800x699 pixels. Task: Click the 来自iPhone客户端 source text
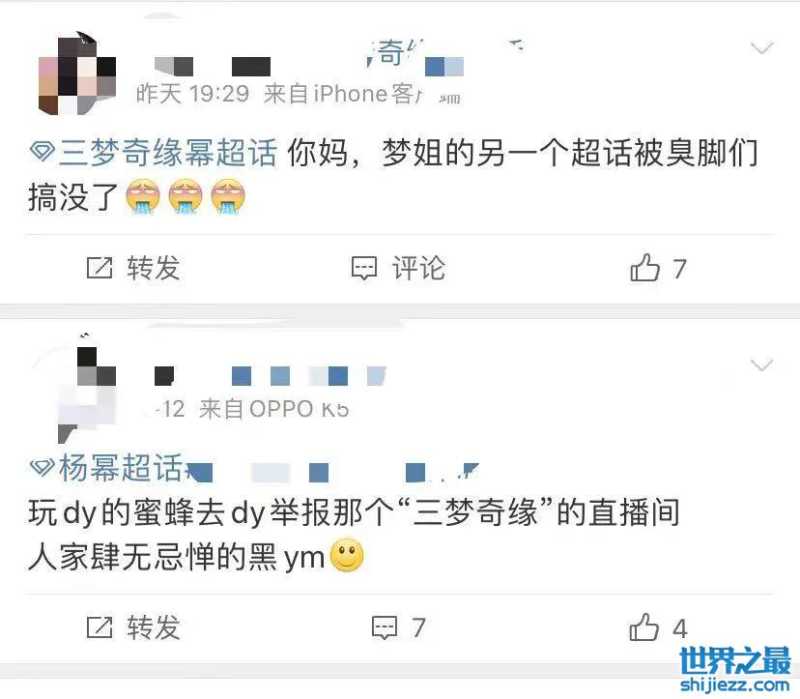tap(342, 93)
